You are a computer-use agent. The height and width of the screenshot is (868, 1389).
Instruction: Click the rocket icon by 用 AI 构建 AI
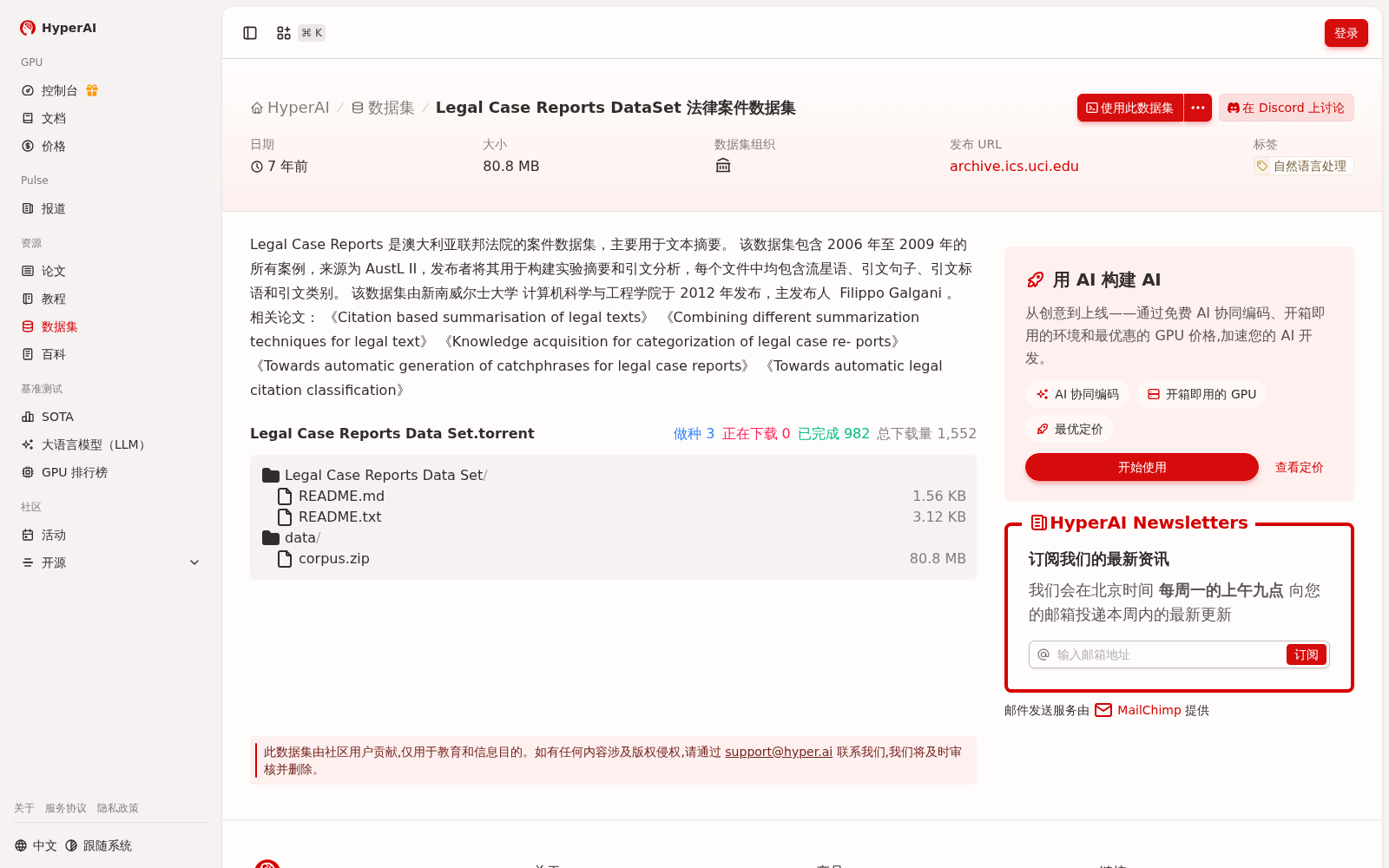[1036, 279]
